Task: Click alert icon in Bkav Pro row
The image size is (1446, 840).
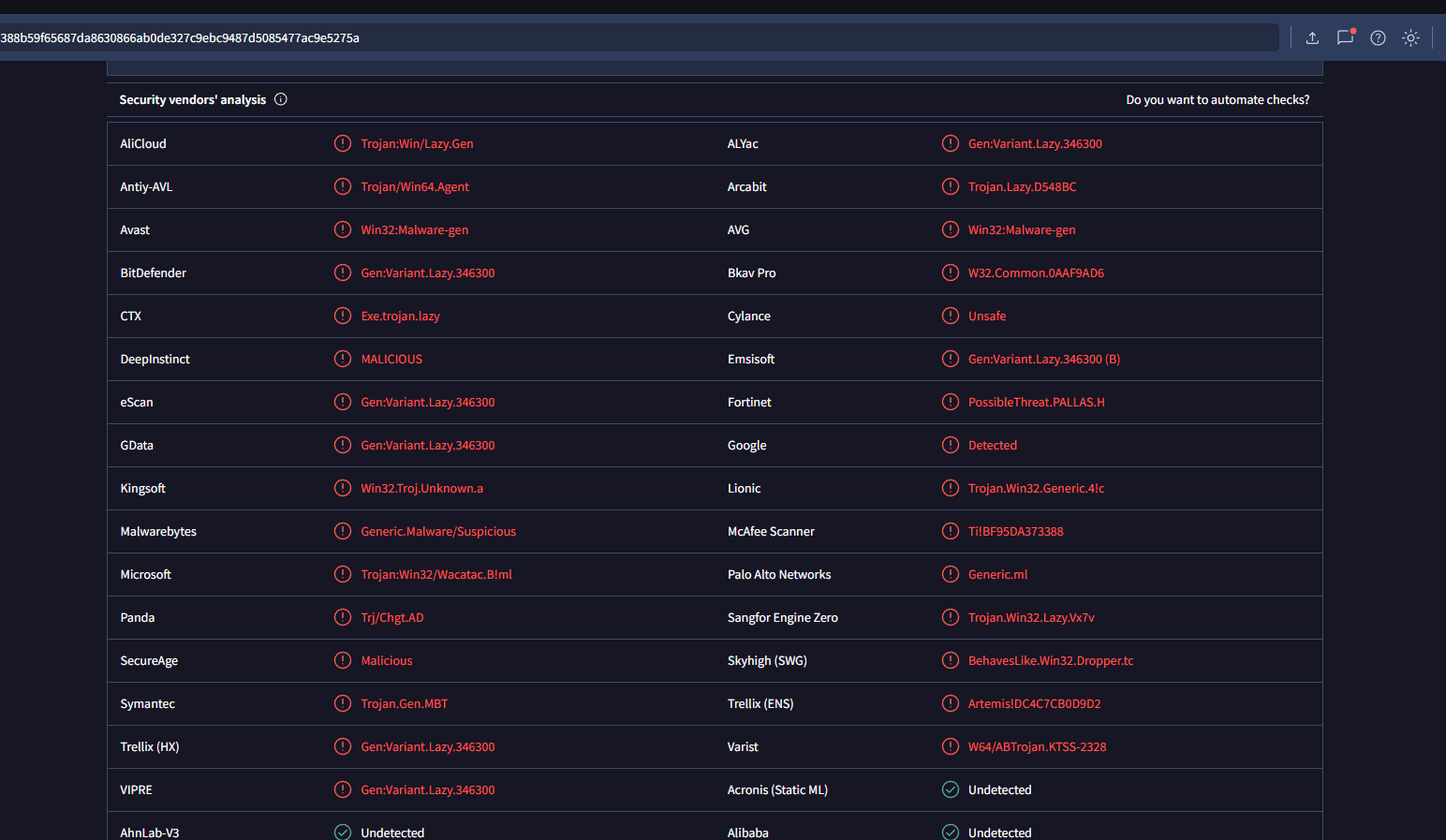Action: pos(951,273)
